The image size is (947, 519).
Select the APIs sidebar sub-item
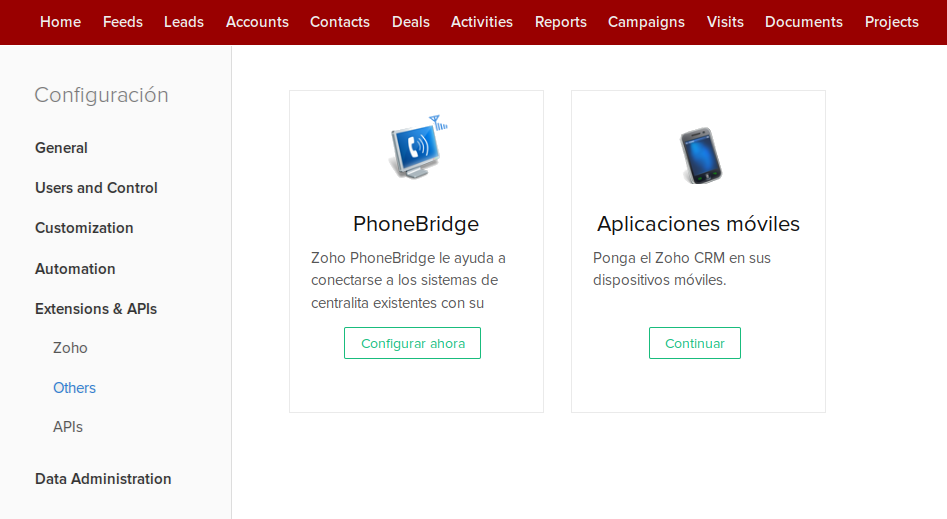coord(68,427)
